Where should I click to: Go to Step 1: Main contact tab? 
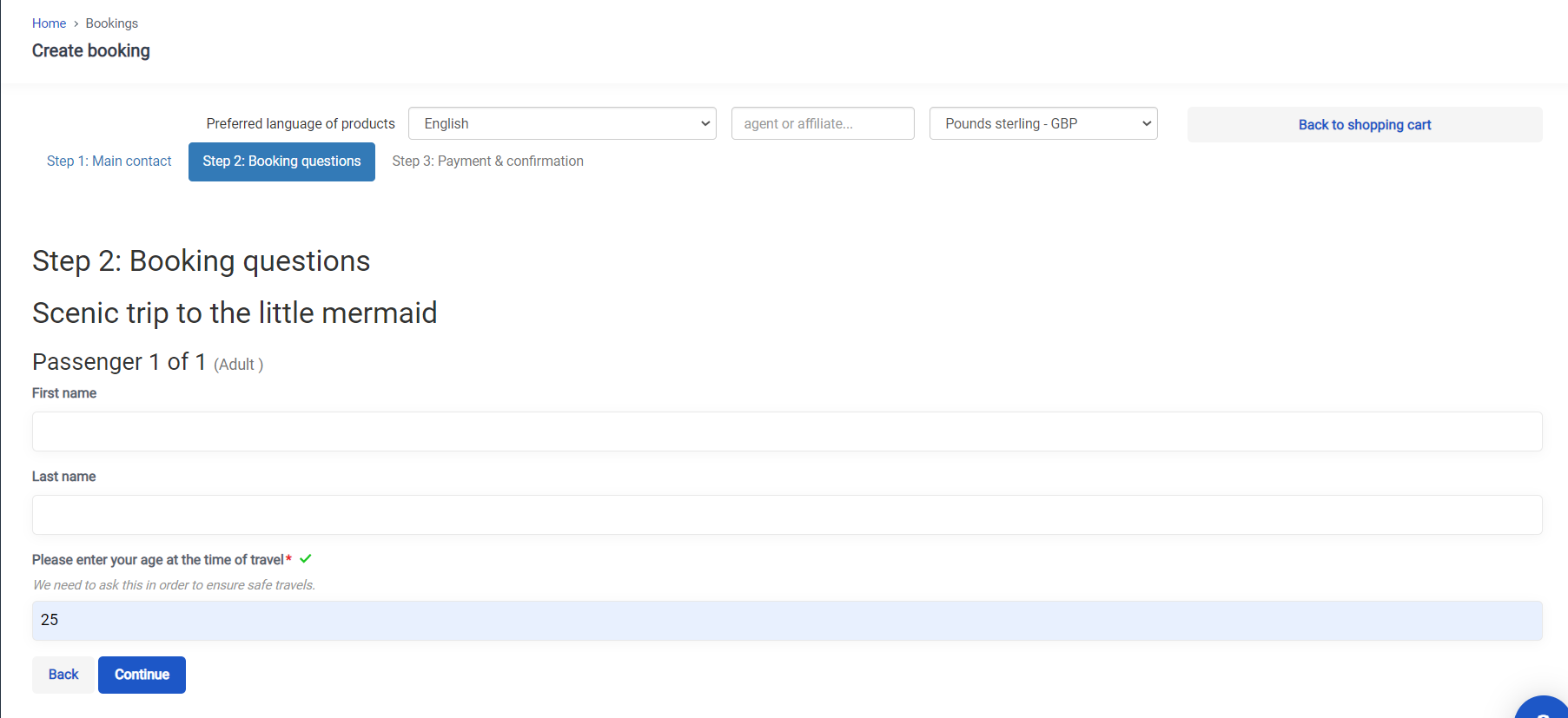(109, 161)
